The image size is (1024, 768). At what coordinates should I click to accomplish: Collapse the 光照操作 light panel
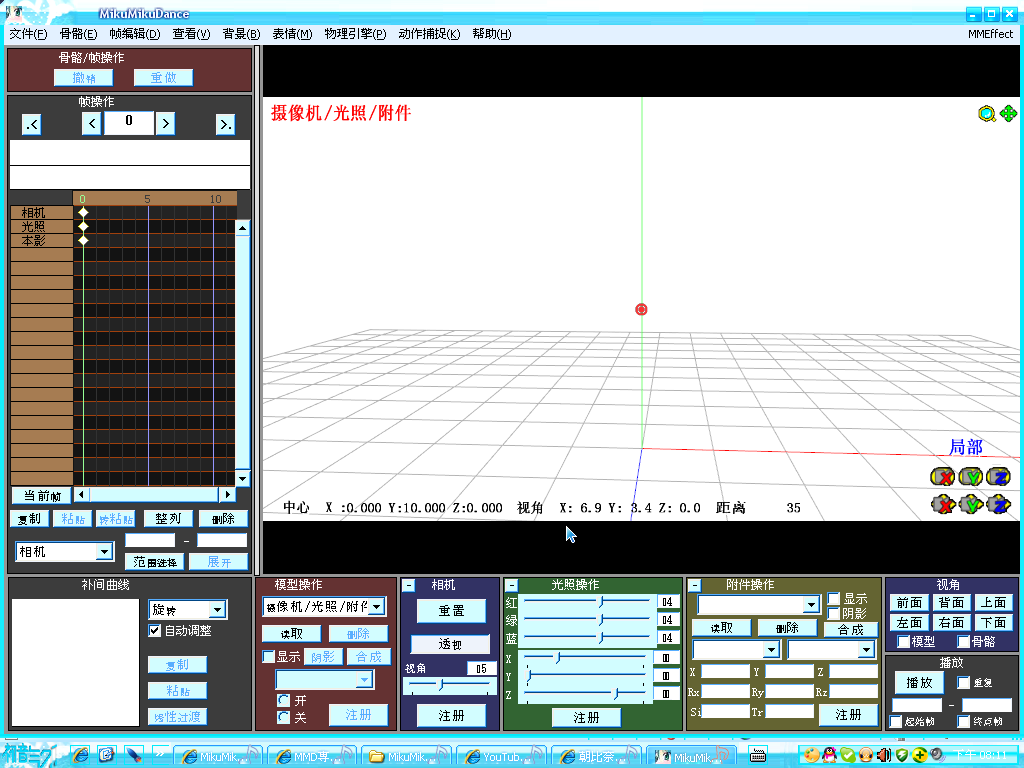512,585
